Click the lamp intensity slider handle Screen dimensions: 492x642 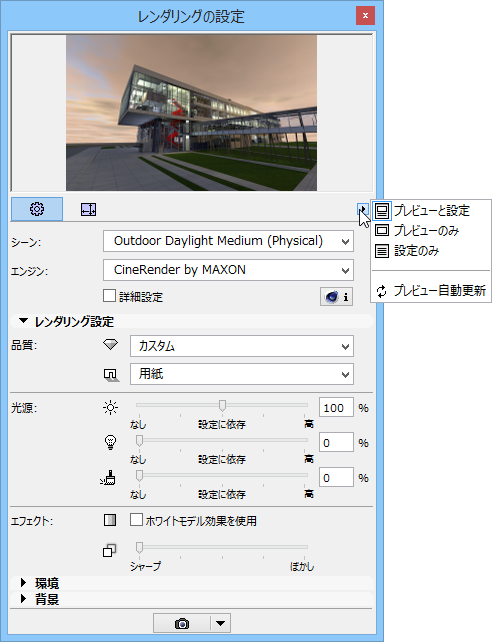(140, 441)
